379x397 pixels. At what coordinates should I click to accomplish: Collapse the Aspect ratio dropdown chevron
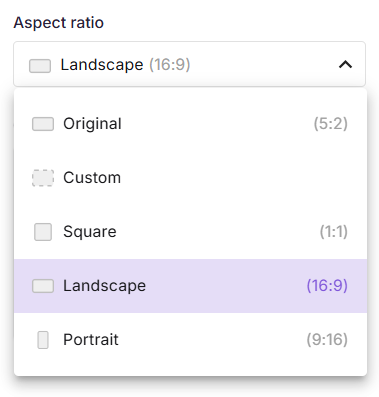pos(345,64)
